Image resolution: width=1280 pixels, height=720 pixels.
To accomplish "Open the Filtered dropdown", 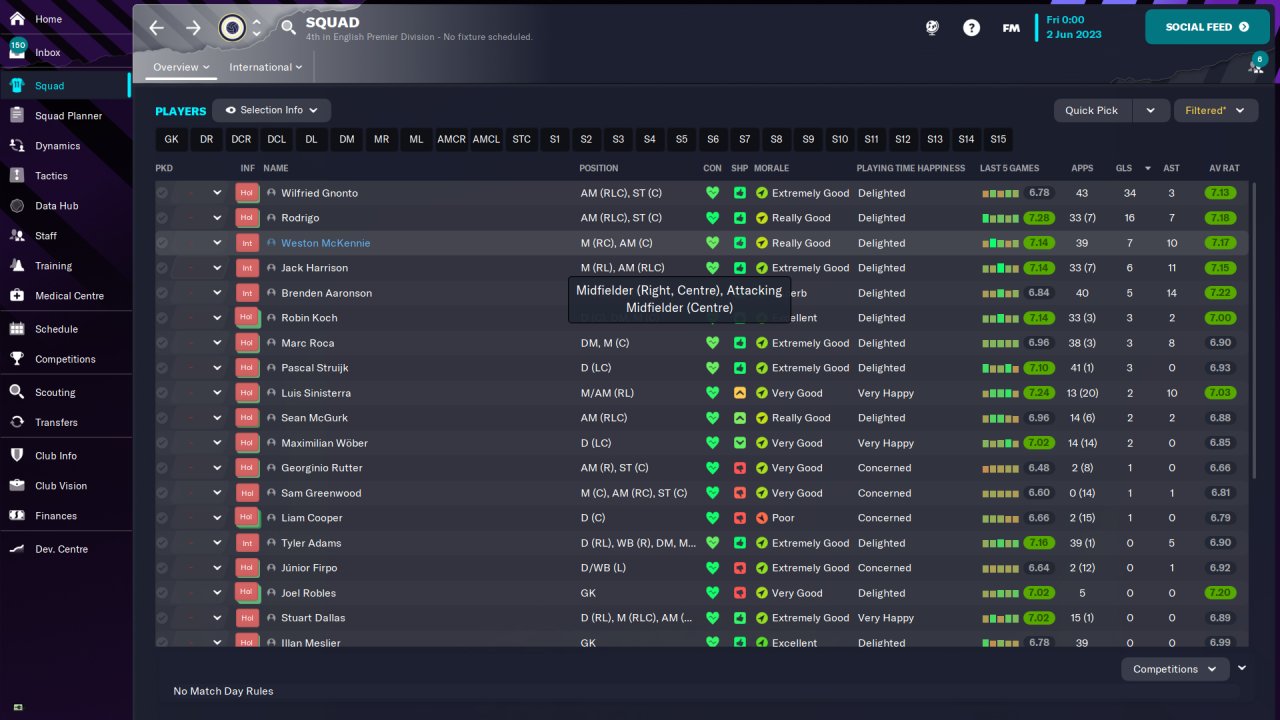I will (x=1214, y=110).
